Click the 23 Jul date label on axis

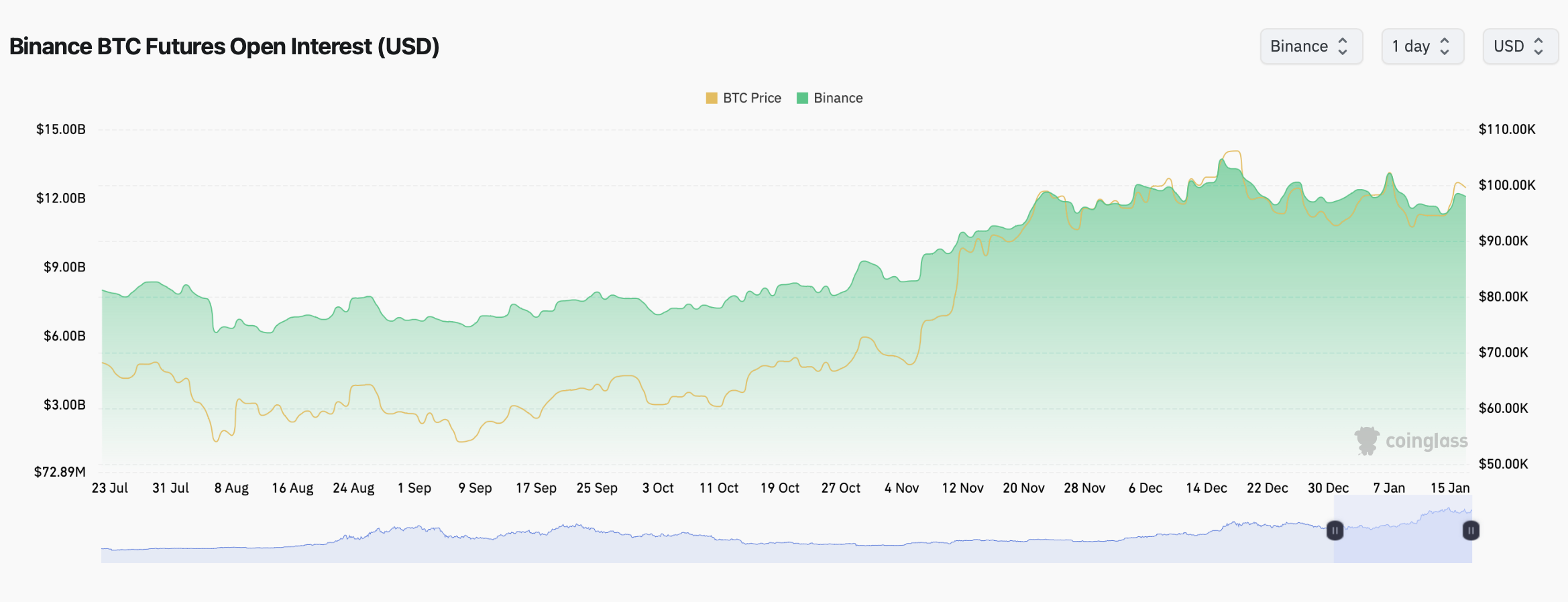pyautogui.click(x=110, y=488)
